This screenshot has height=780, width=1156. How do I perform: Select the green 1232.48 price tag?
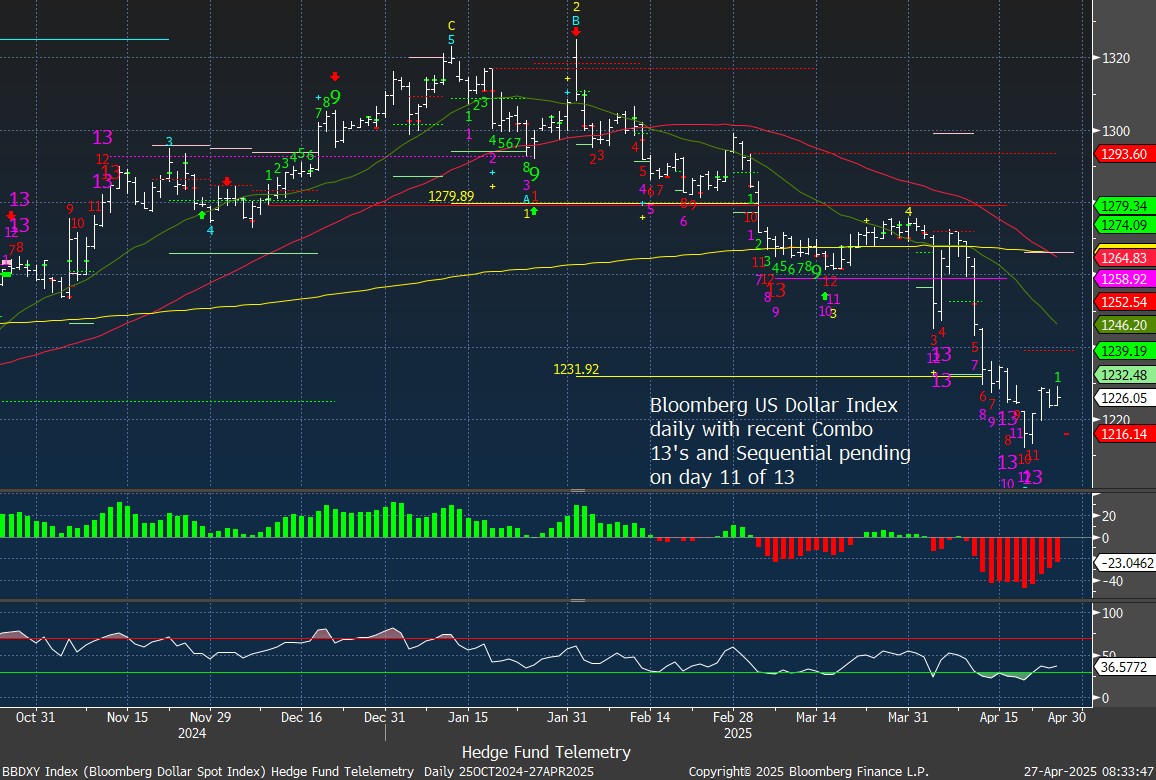pyautogui.click(x=1124, y=375)
